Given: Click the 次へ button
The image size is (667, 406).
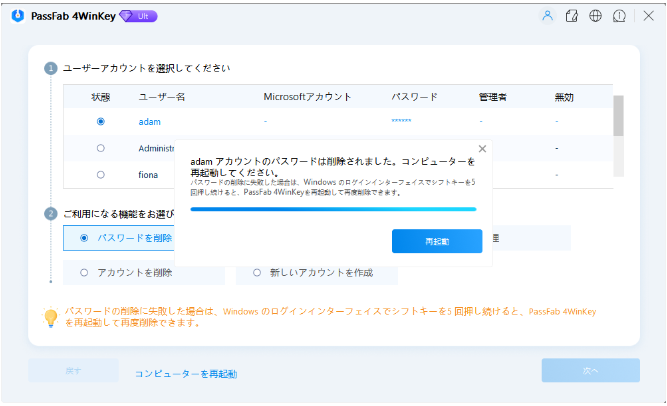Looking at the screenshot, I should pyautogui.click(x=590, y=371).
